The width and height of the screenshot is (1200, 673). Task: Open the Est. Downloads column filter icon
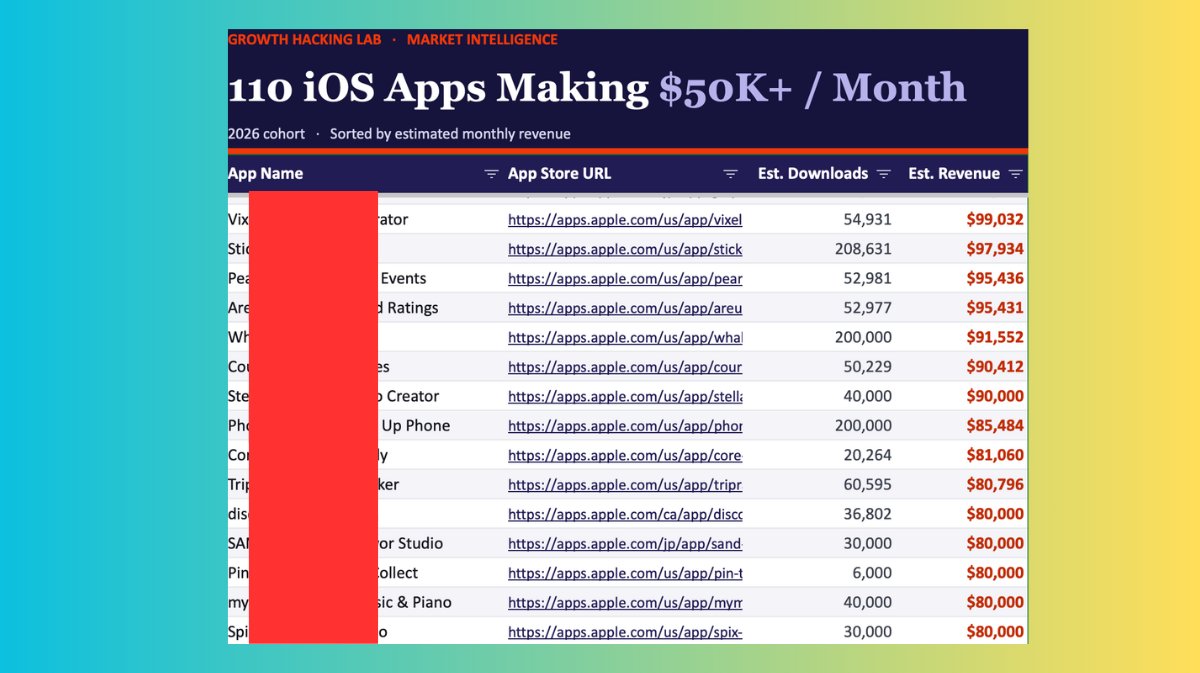coord(883,174)
